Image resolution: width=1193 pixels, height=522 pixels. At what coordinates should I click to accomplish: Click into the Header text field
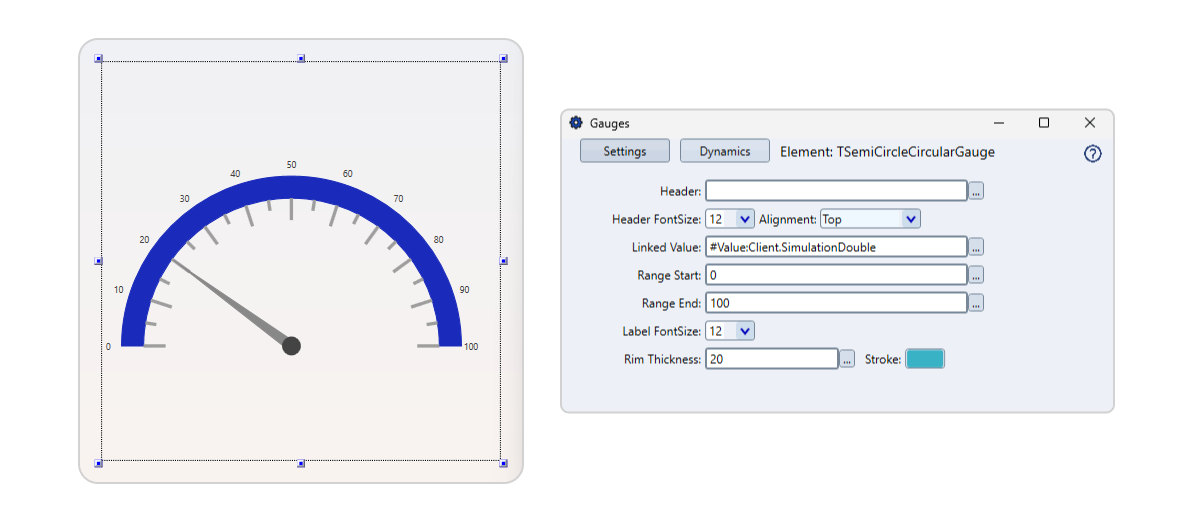[x=836, y=191]
